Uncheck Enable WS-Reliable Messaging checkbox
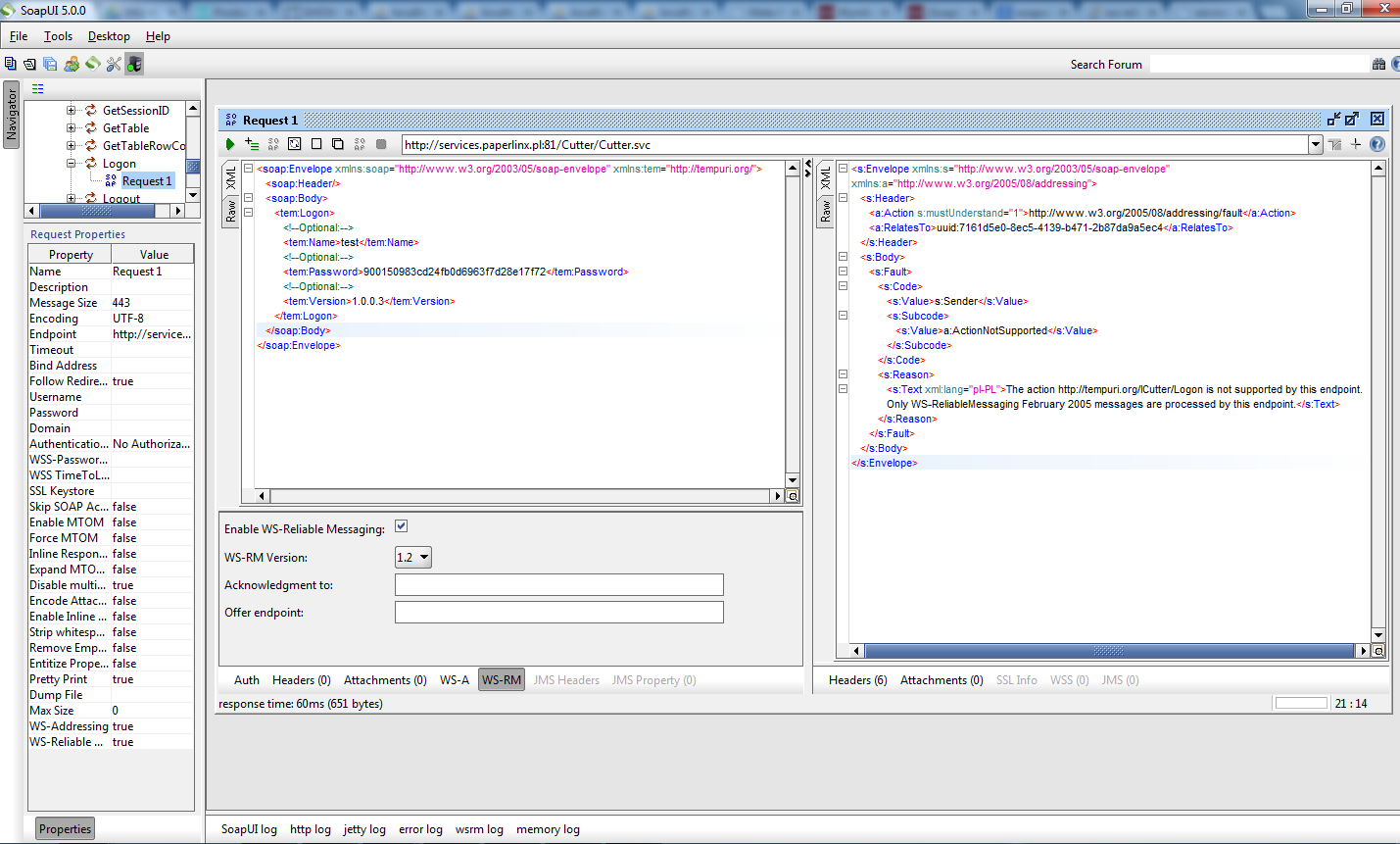Image resolution: width=1400 pixels, height=844 pixels. click(x=401, y=526)
